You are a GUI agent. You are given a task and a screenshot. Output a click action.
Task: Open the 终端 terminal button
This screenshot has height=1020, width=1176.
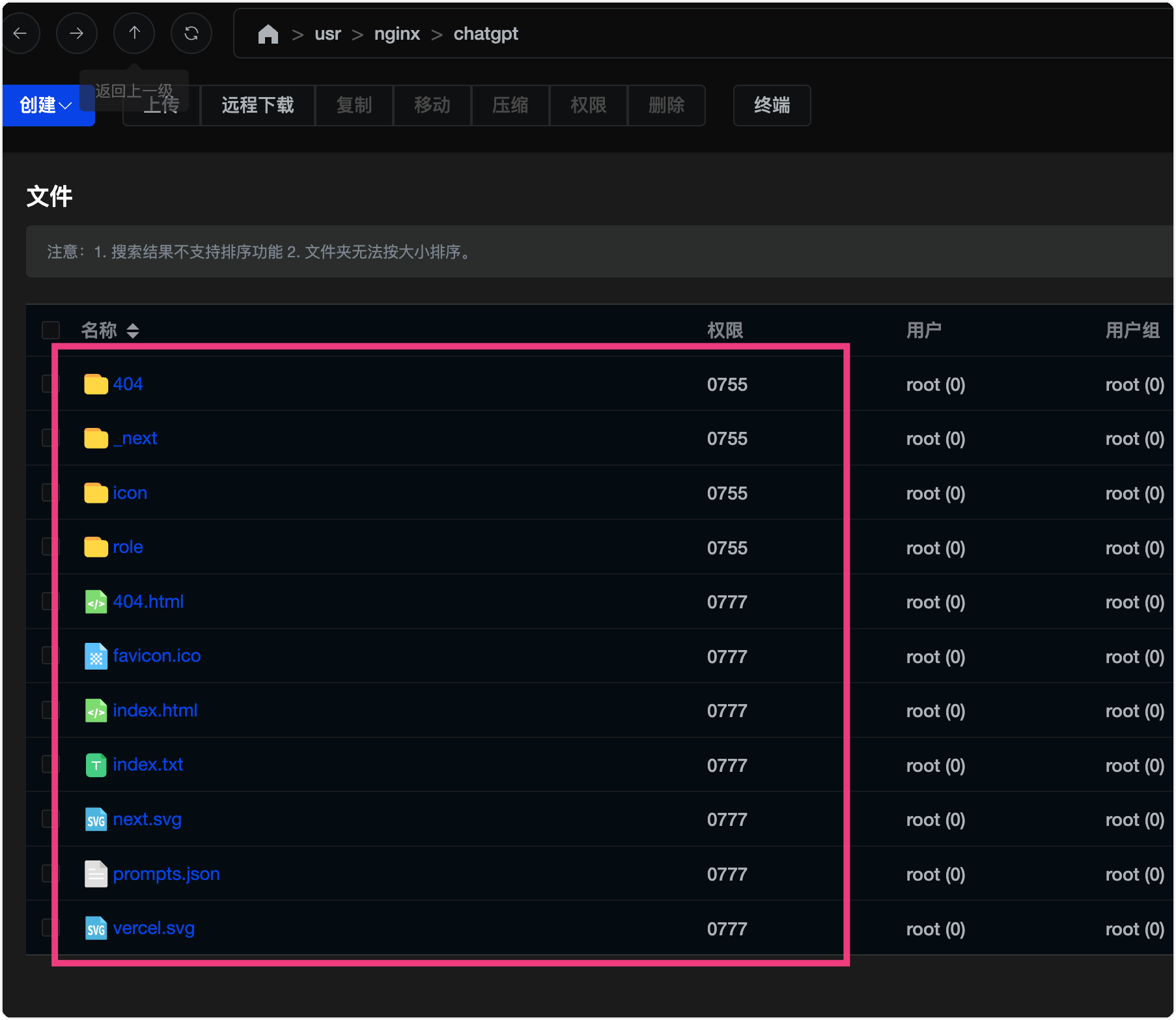click(x=772, y=105)
